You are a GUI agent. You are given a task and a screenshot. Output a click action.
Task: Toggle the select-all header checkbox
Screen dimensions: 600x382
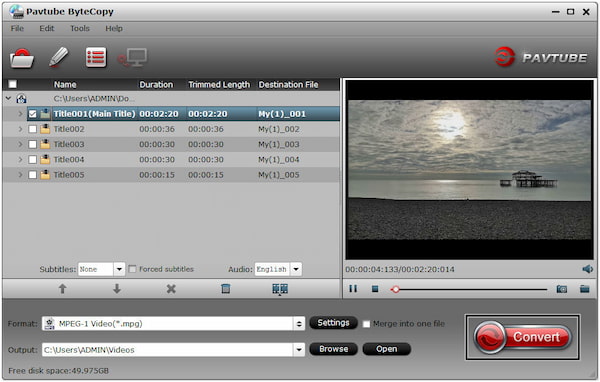pyautogui.click(x=13, y=84)
